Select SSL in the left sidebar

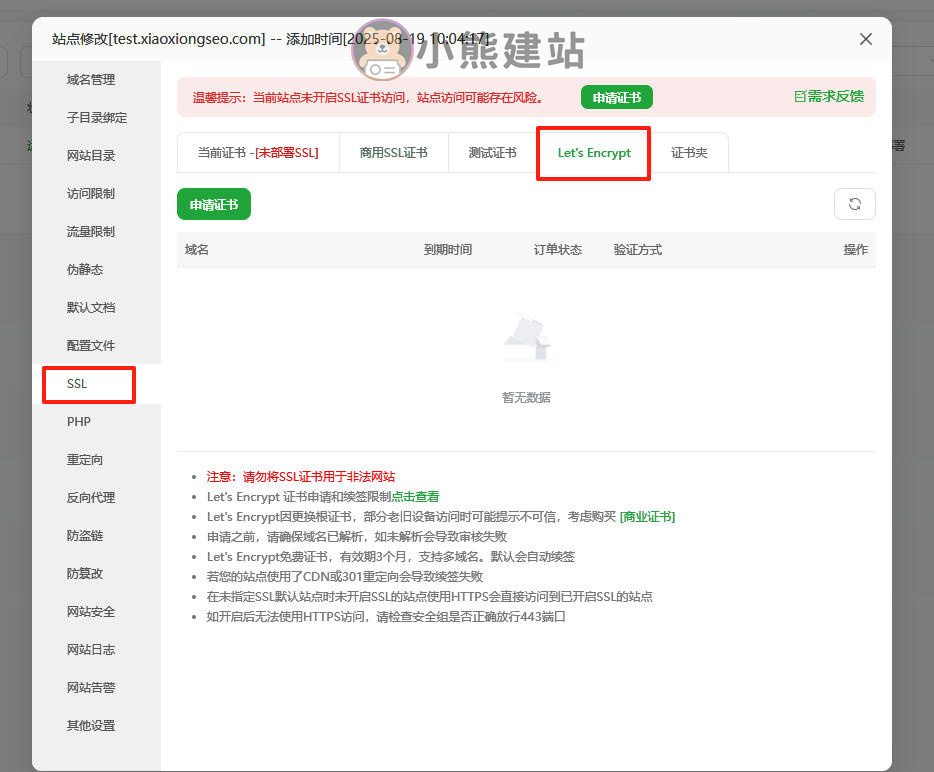pos(77,384)
